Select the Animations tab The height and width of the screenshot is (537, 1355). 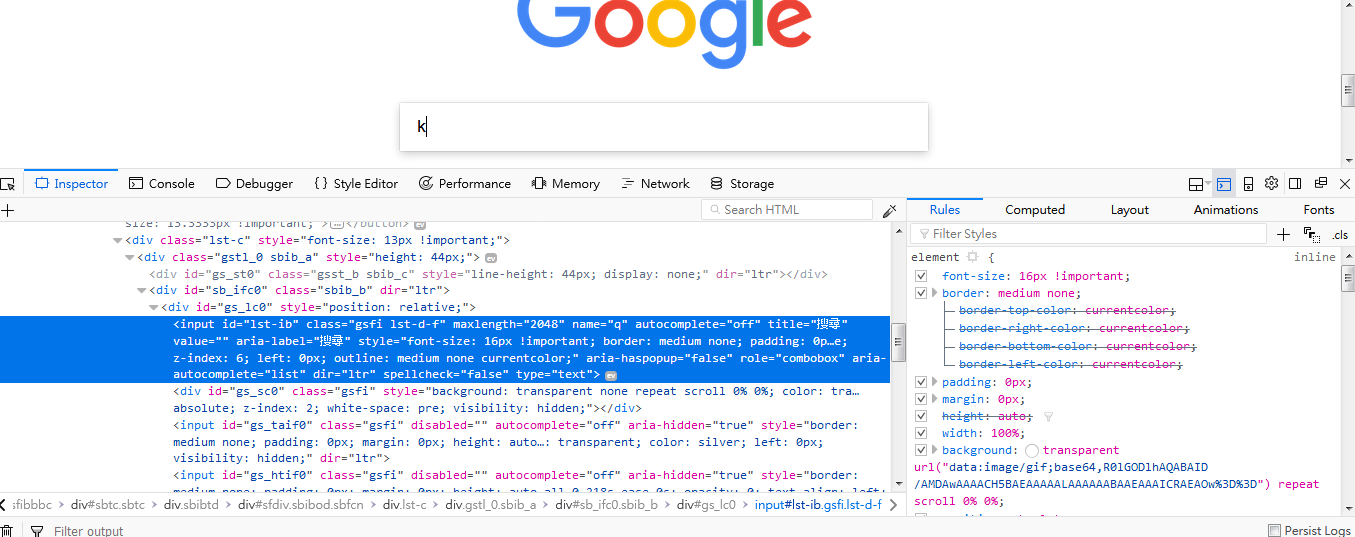[x=1226, y=210]
